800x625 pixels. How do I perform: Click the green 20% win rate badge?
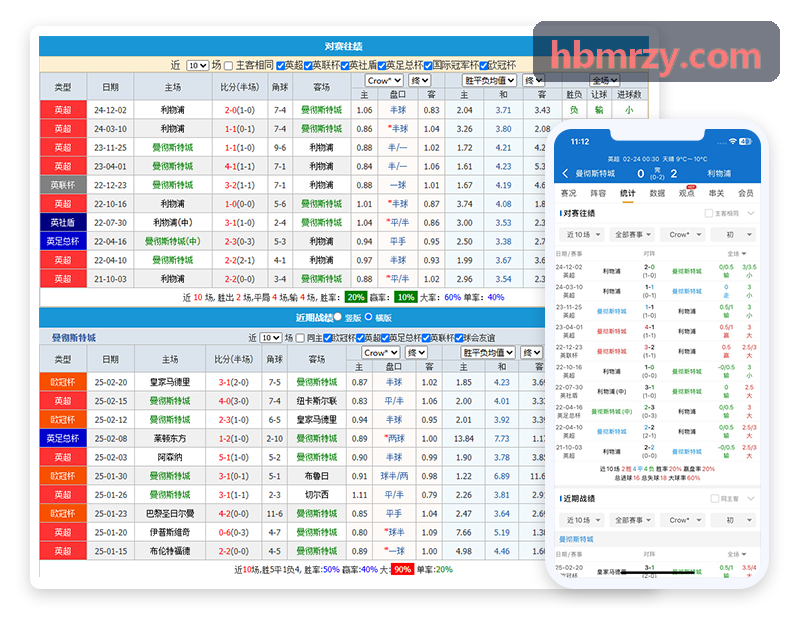point(356,297)
